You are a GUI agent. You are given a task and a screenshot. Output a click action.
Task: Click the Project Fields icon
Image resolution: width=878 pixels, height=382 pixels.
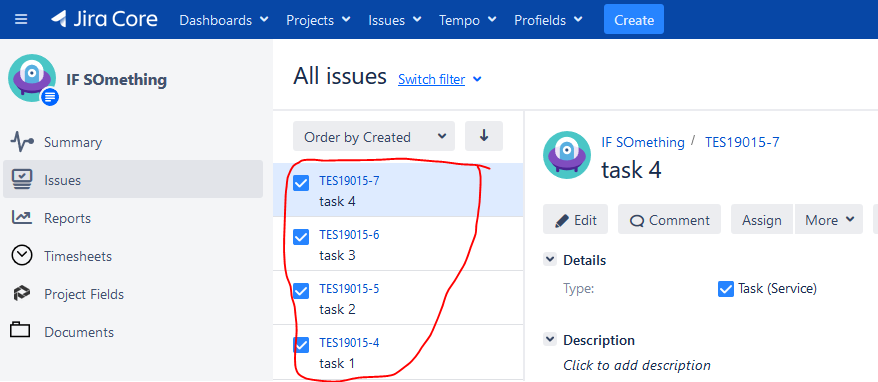point(22,294)
